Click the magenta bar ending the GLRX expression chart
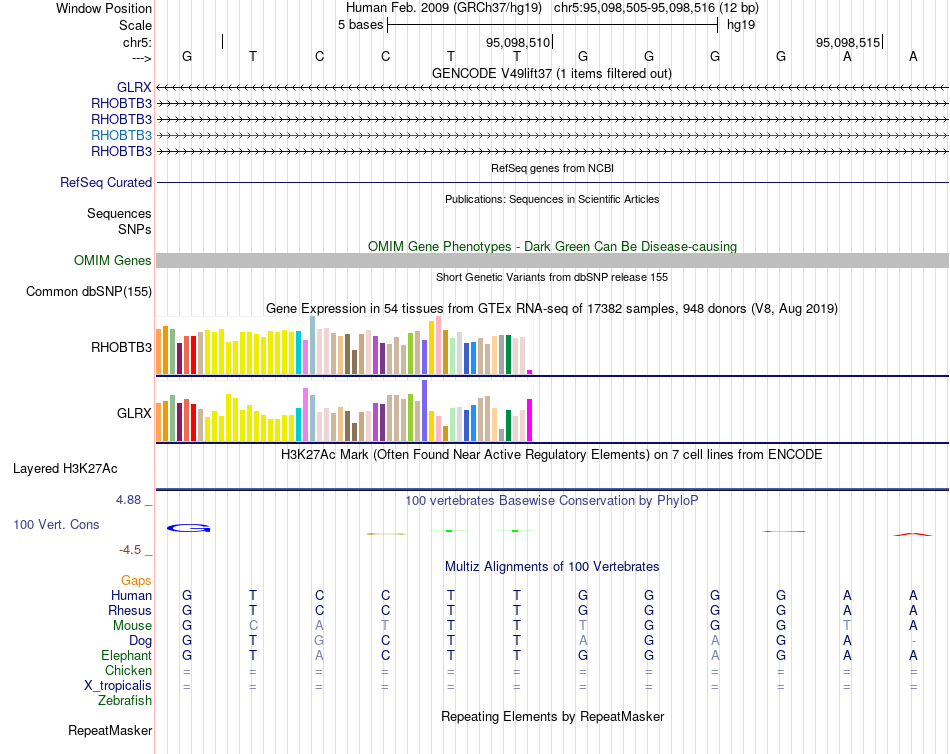Viewport: 950px width, 754px height. pyautogui.click(x=530, y=419)
